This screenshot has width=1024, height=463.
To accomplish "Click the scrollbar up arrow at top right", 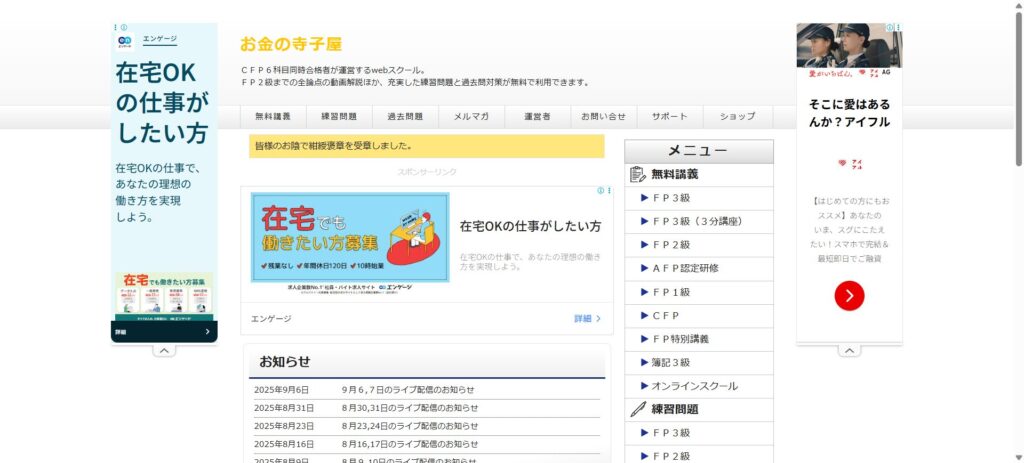I will 1019,5.
